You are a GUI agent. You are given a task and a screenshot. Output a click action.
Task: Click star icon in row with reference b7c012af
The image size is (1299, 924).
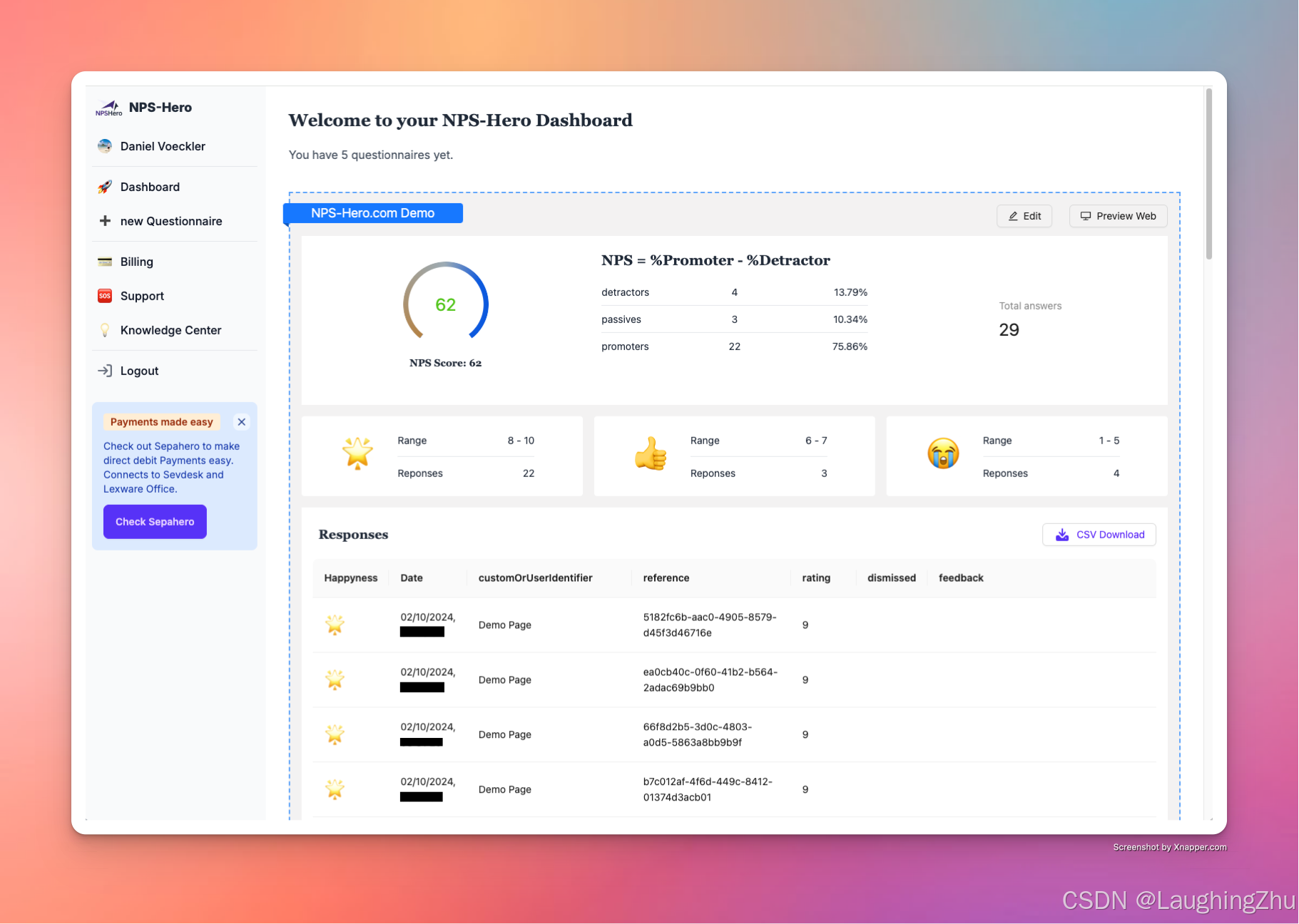tap(335, 789)
